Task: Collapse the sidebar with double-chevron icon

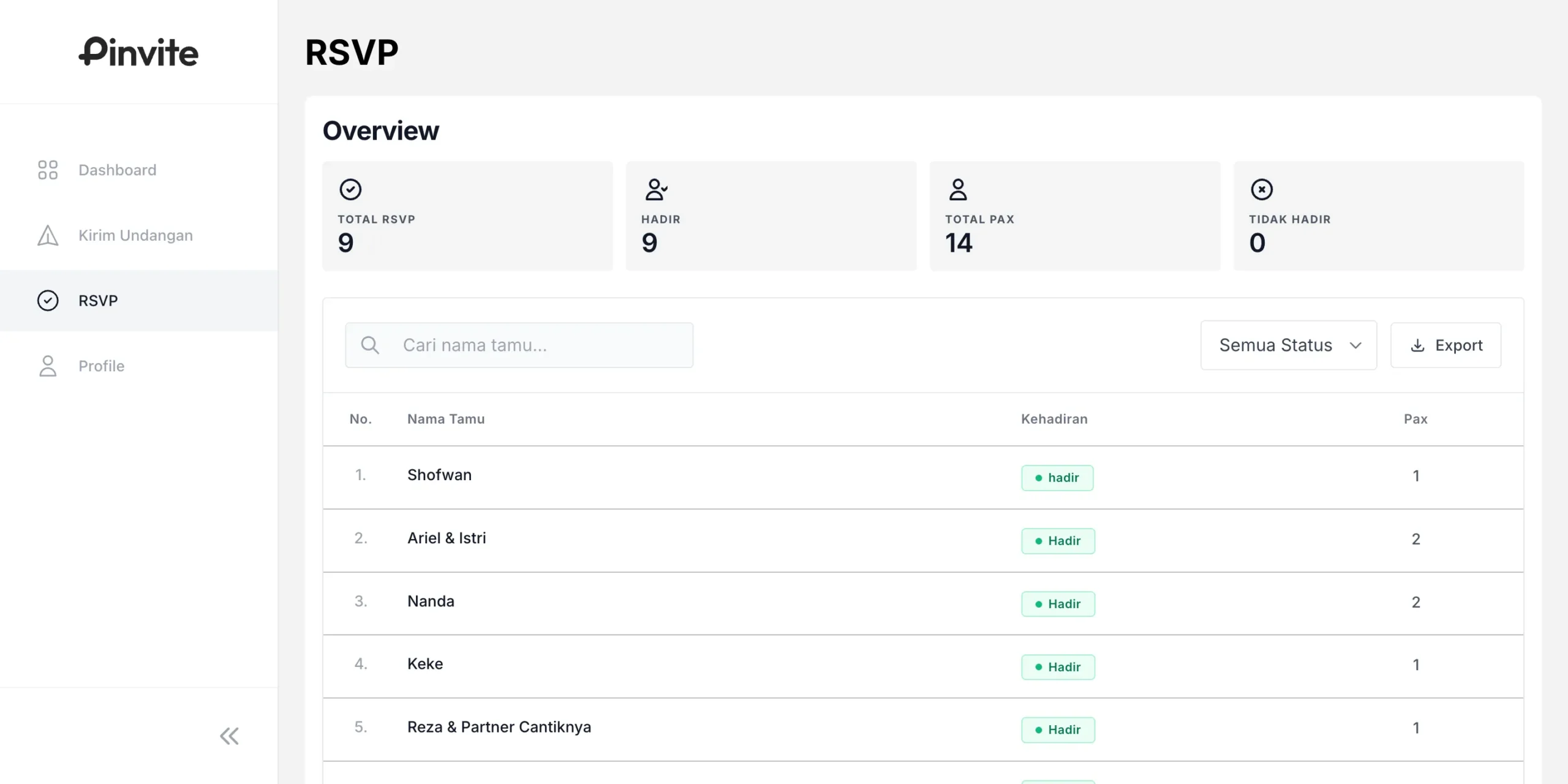Action: point(230,736)
